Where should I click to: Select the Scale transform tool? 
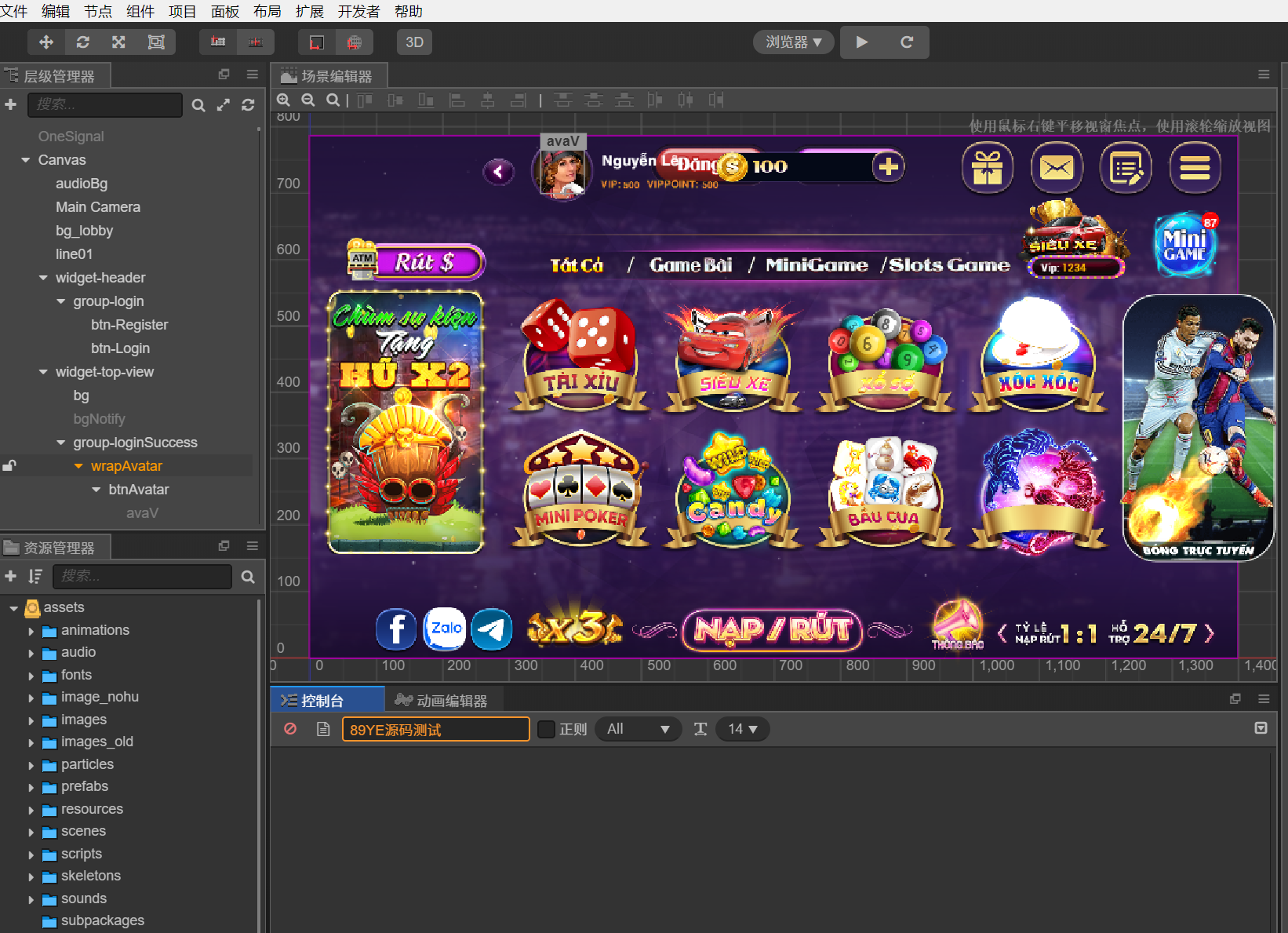118,42
